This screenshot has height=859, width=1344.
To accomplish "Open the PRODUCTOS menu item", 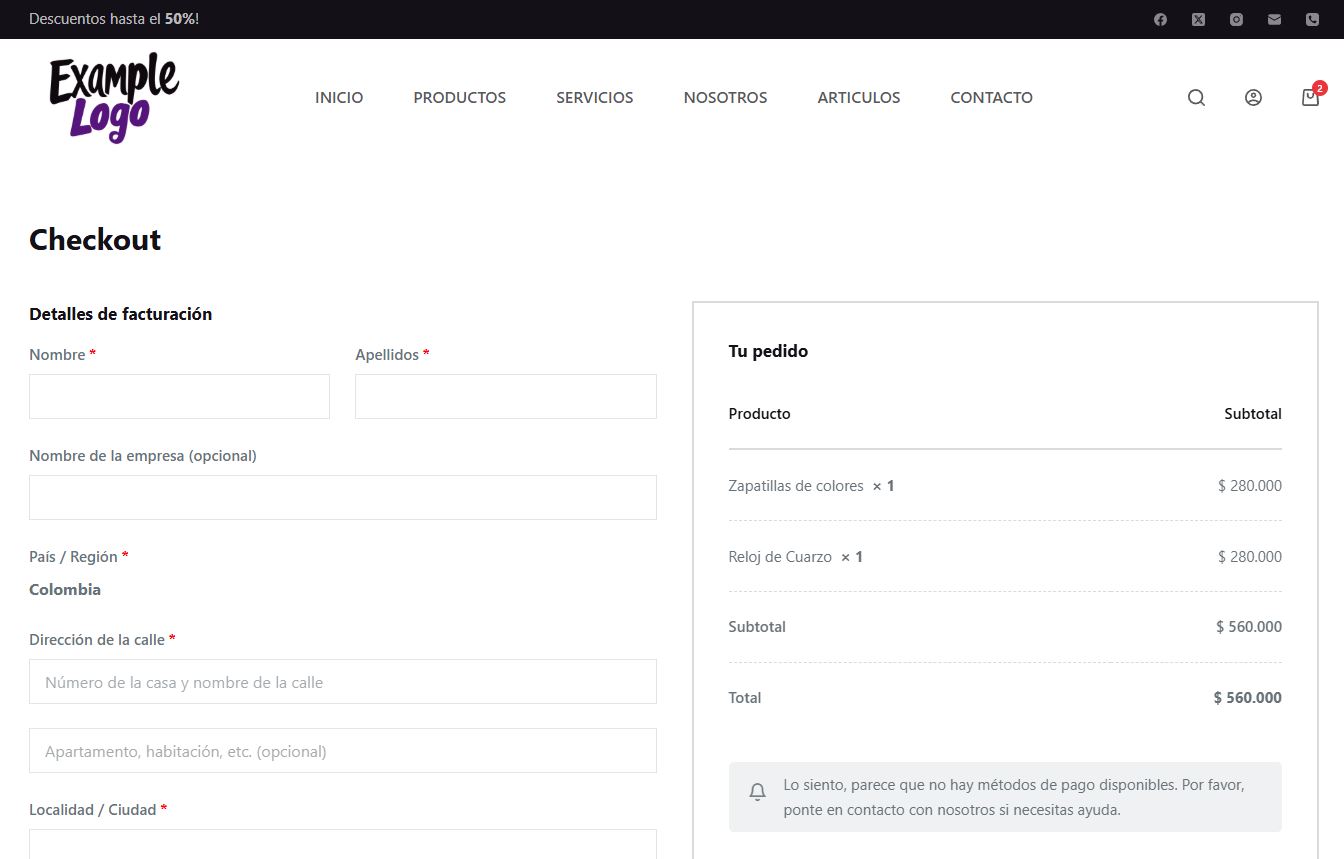I will tap(459, 97).
